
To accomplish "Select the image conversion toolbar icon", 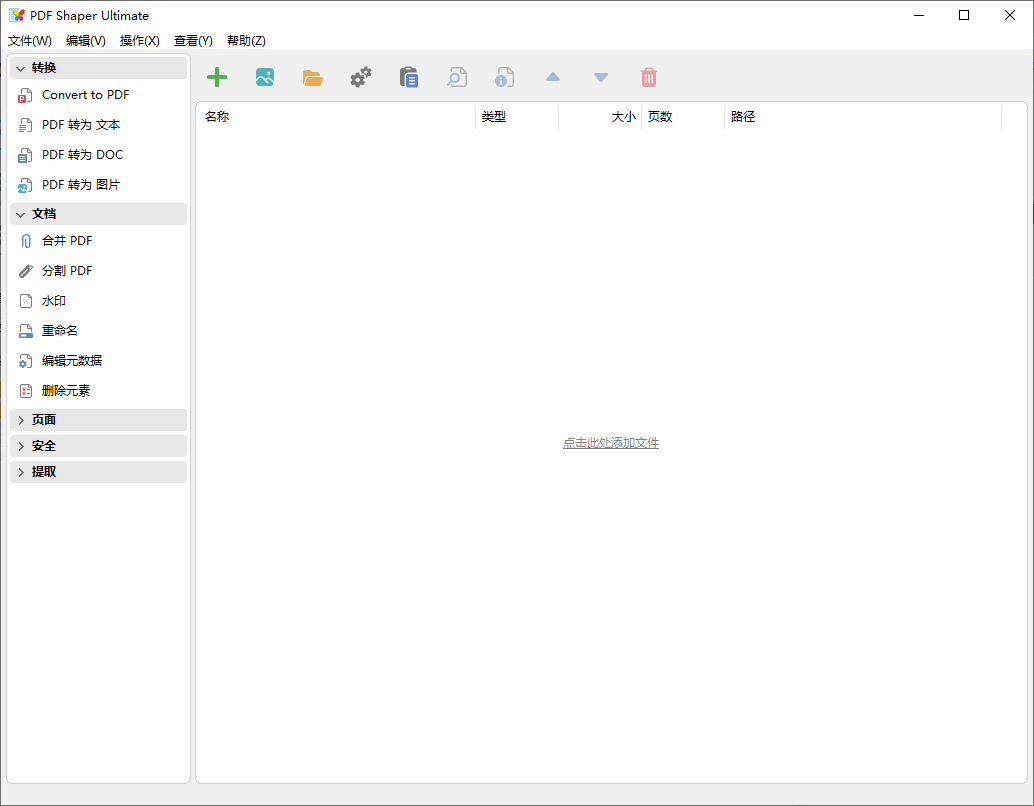I will click(x=264, y=77).
